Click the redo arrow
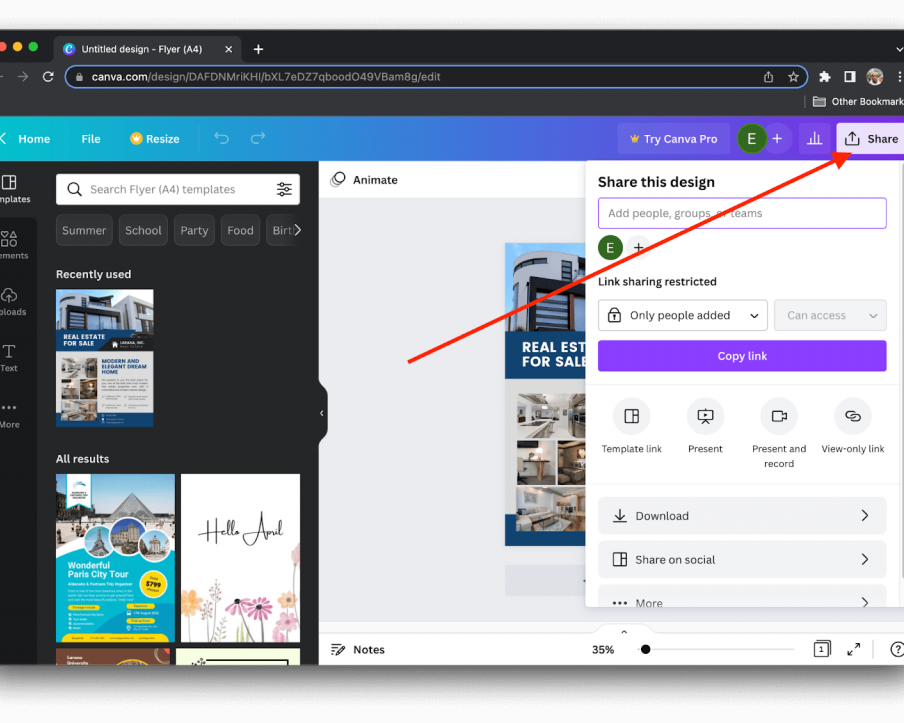The image size is (904, 723). click(258, 139)
